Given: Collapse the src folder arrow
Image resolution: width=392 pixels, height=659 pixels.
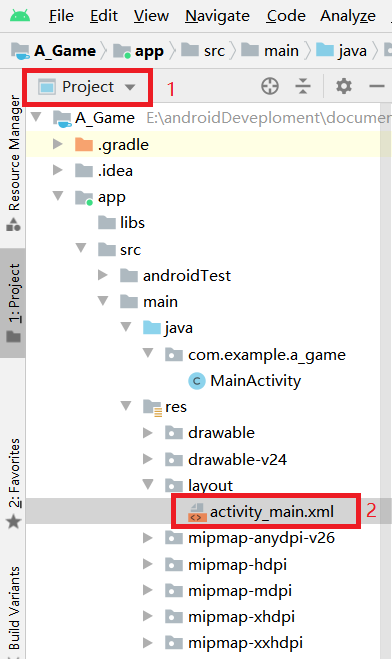Looking at the screenshot, I should 81,248.
